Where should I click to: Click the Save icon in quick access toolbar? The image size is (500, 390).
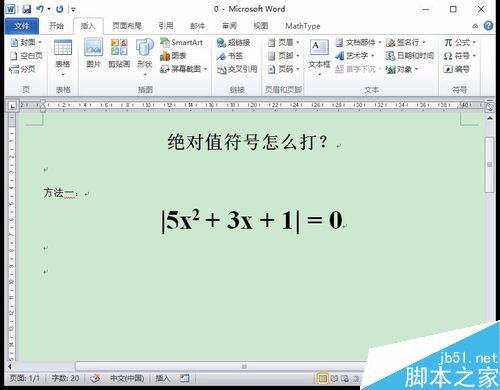click(27, 9)
